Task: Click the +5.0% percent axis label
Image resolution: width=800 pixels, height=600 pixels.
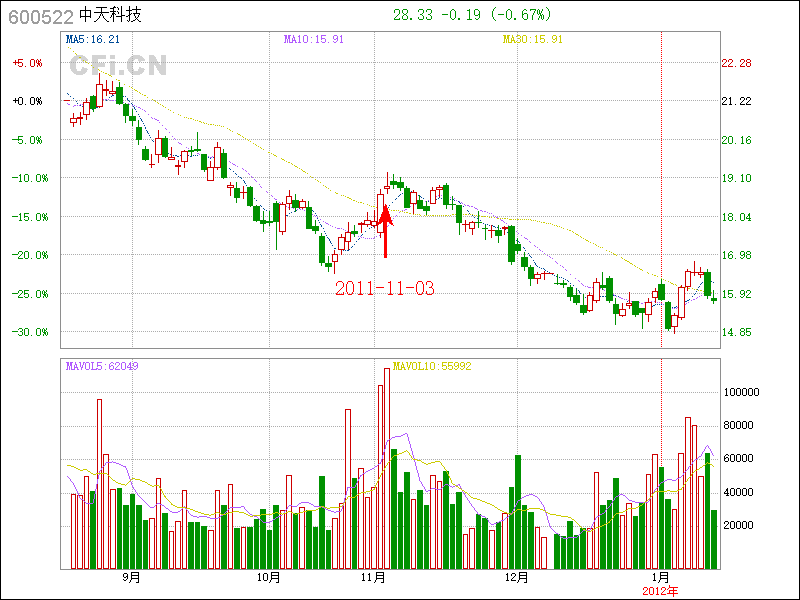Action: tap(27, 63)
